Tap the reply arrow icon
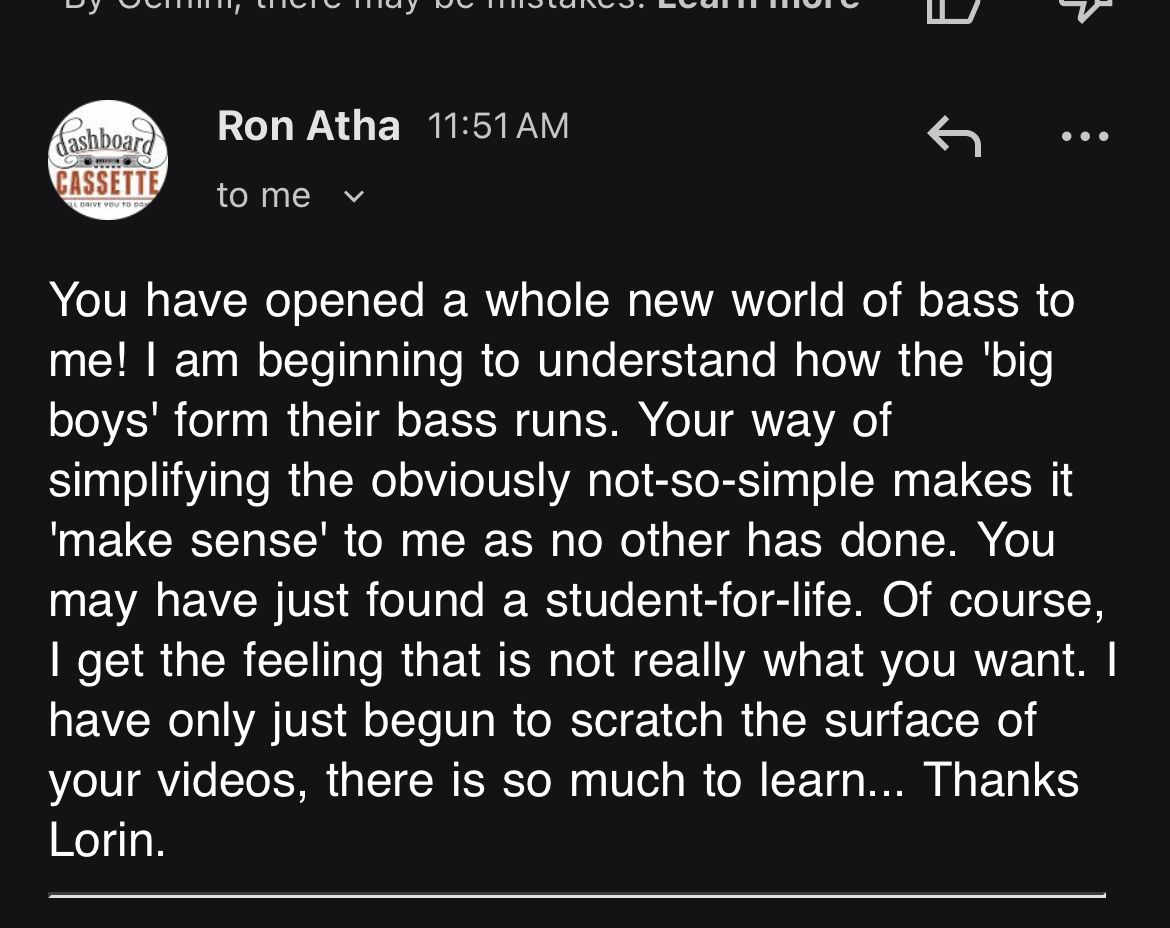 point(954,136)
